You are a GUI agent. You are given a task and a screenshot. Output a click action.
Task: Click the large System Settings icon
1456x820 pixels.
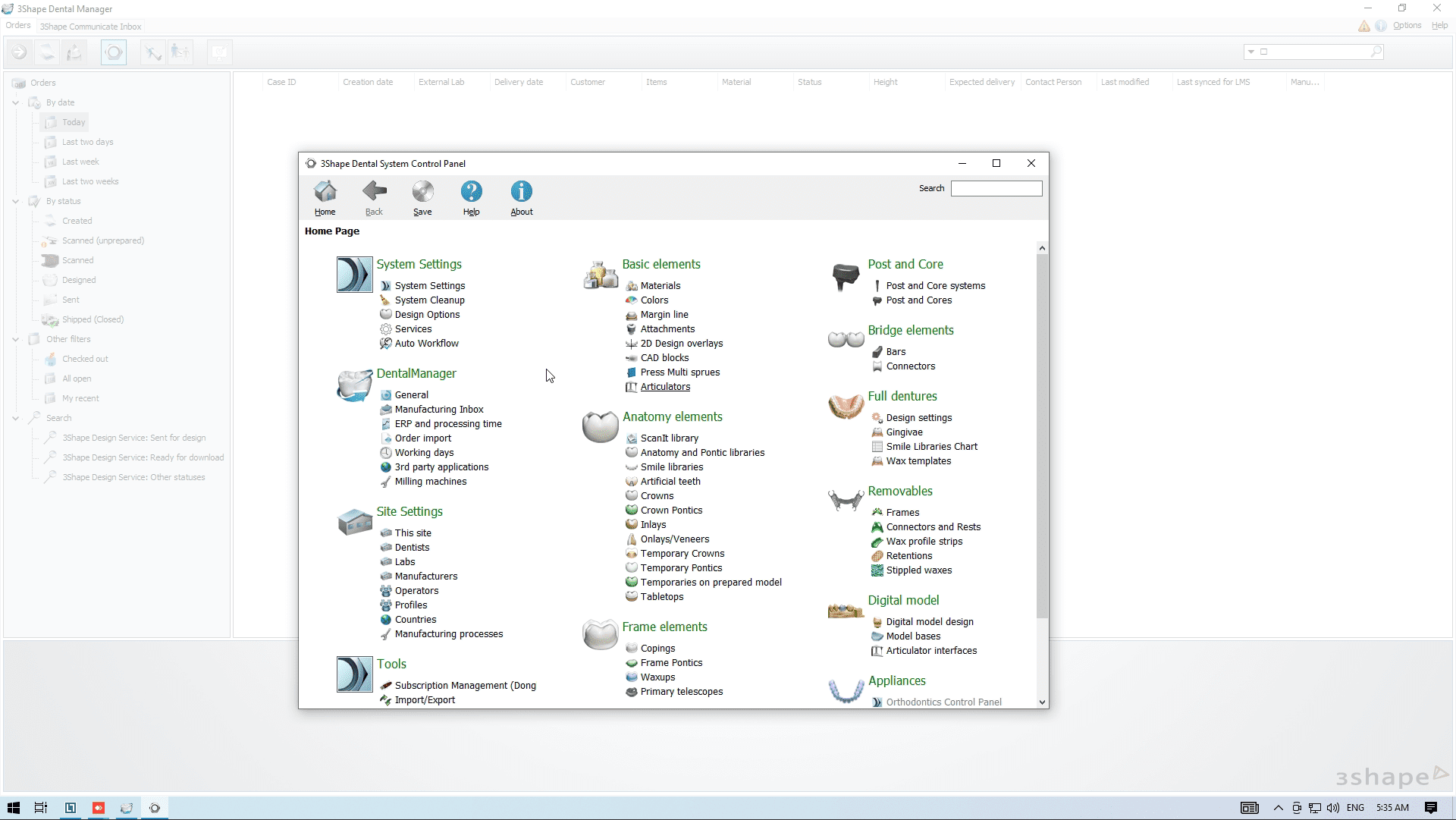click(x=354, y=275)
